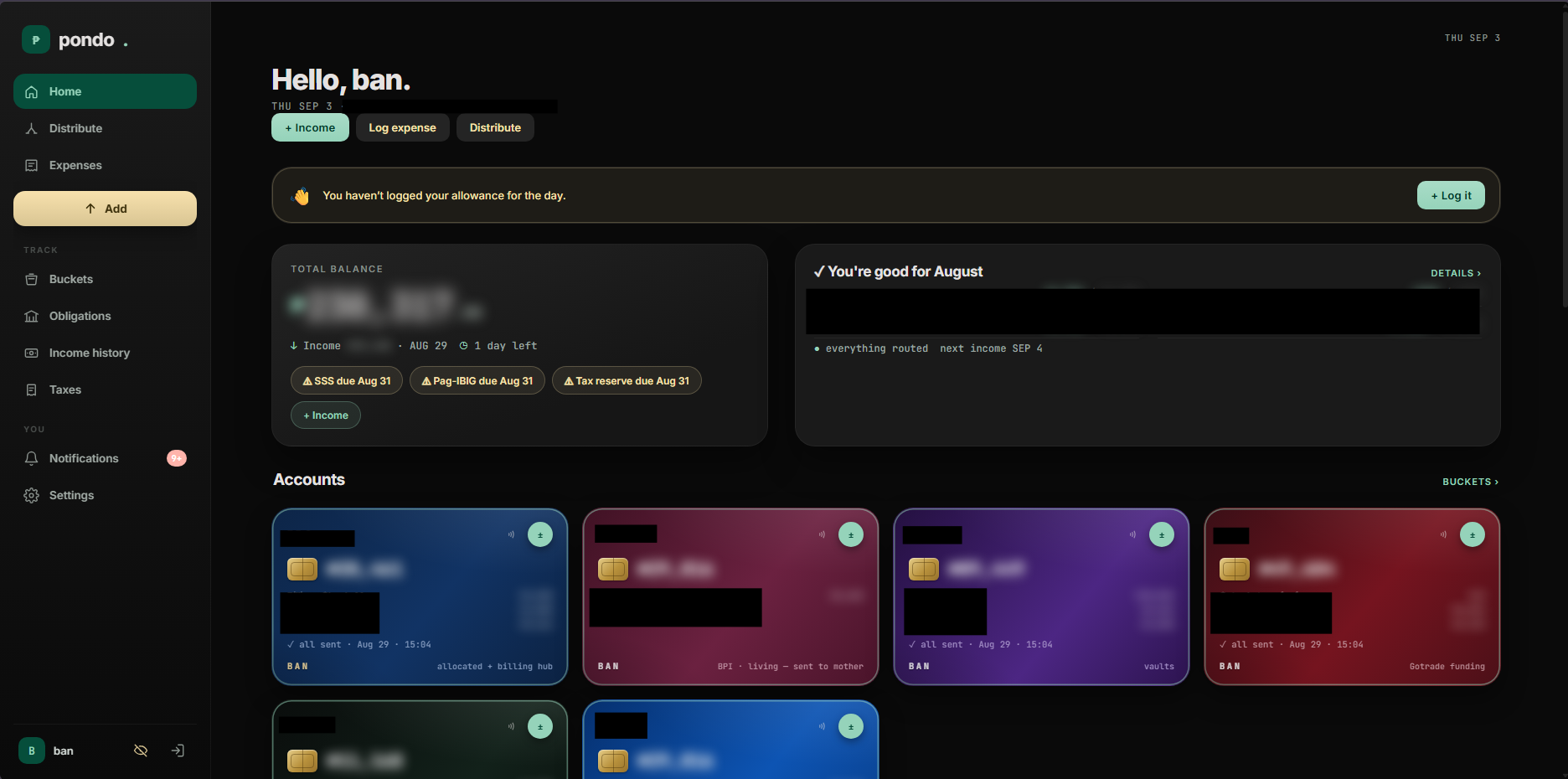
Task: Click the SSS due Aug 31 chip
Action: pos(347,380)
